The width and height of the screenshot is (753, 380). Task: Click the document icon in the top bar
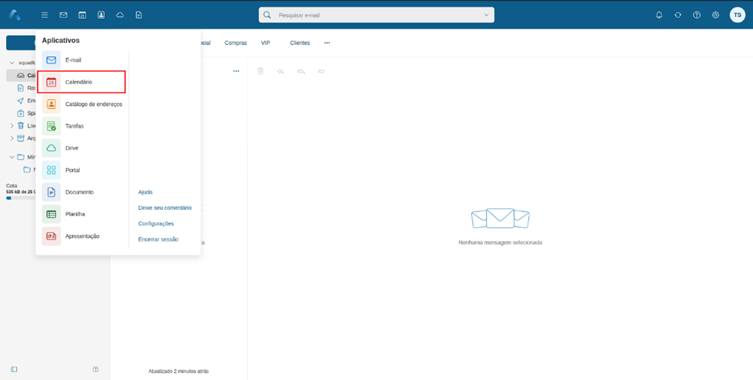(139, 15)
